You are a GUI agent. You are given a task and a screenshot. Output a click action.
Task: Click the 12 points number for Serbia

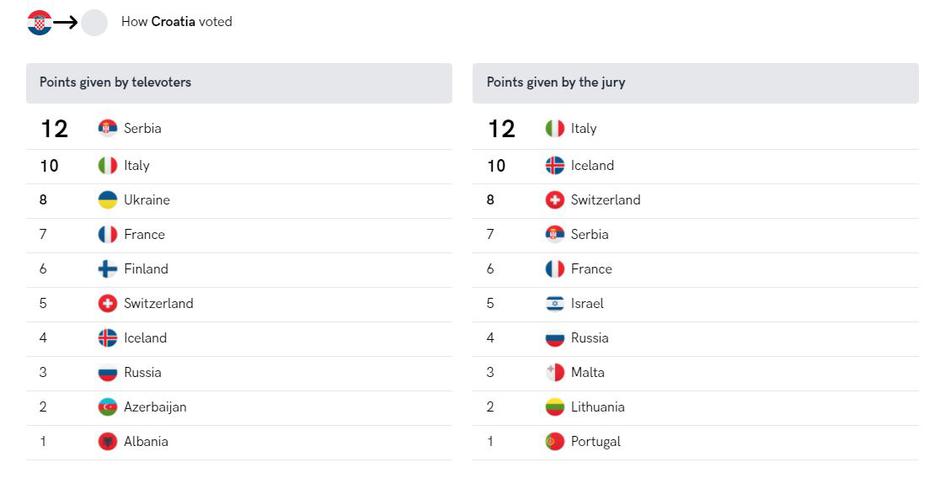click(54, 128)
